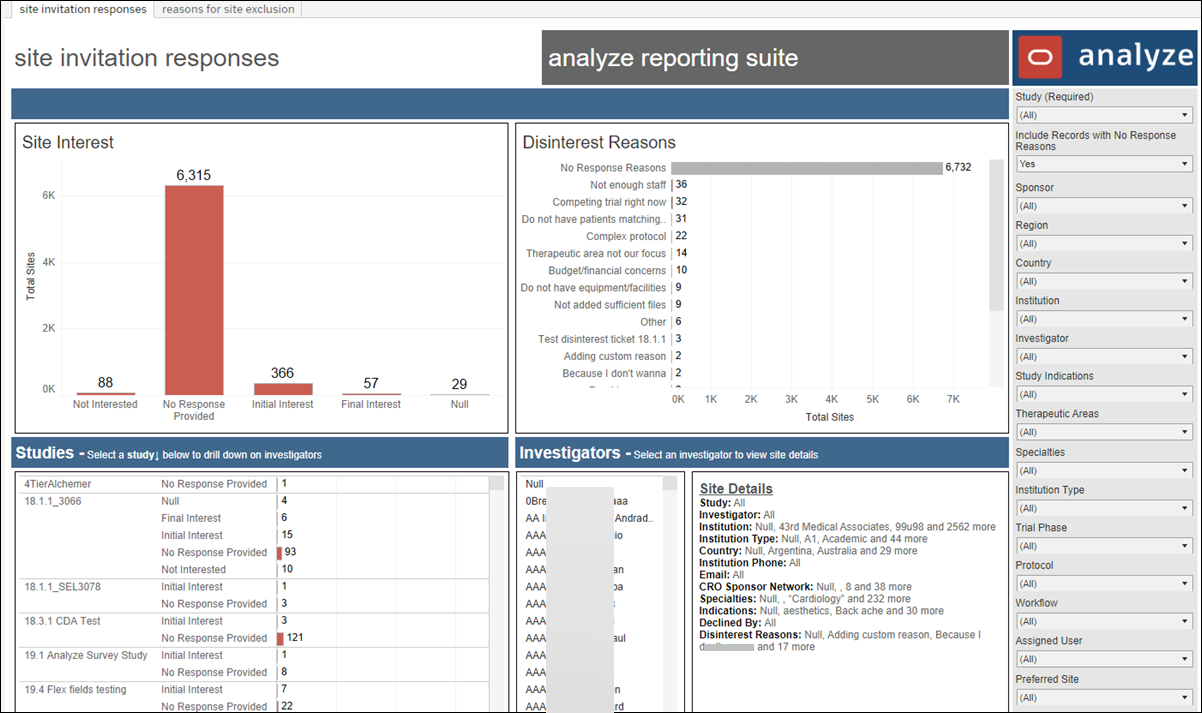Image resolution: width=1202 pixels, height=713 pixels.
Task: Open the Institution filter dropdown
Action: [x=1104, y=319]
